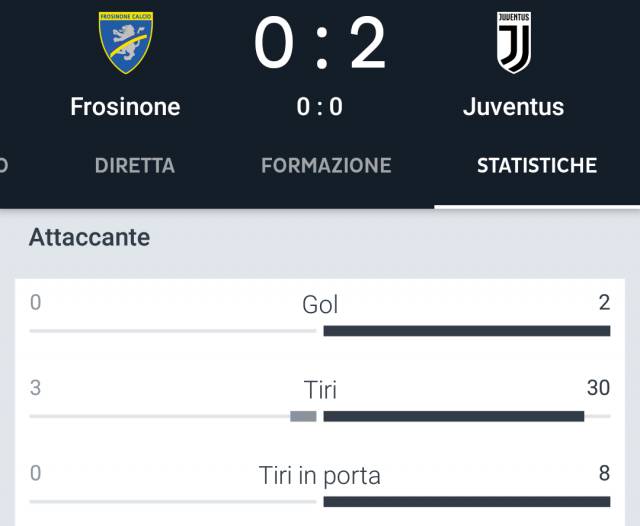Click the Juventus Tiri dark bar
The width and height of the screenshot is (640, 526).
pyautogui.click(x=454, y=416)
